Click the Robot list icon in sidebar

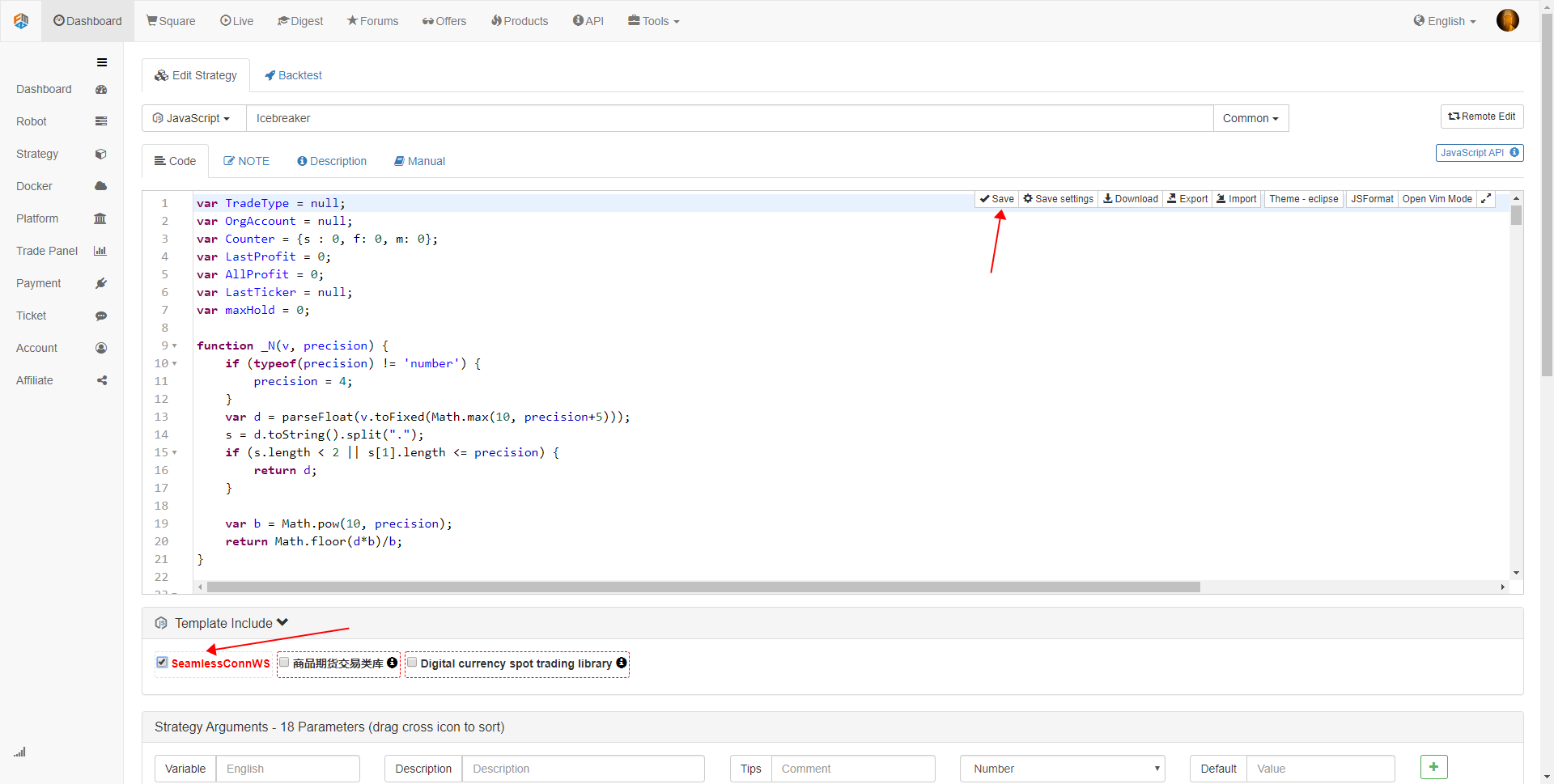[x=101, y=121]
